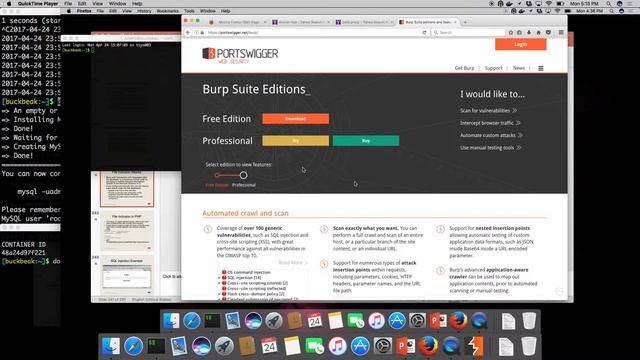Select Free Edition label under the slider
The width and height of the screenshot is (640, 360).
pyautogui.click(x=217, y=185)
